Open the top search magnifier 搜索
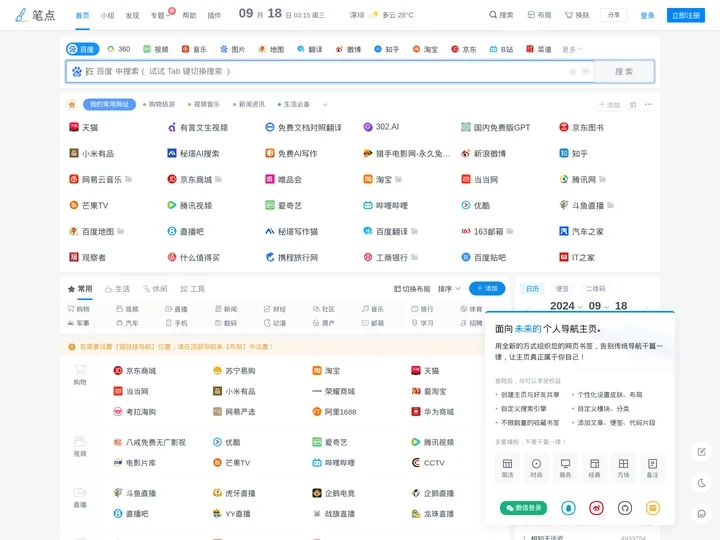 [501, 15]
